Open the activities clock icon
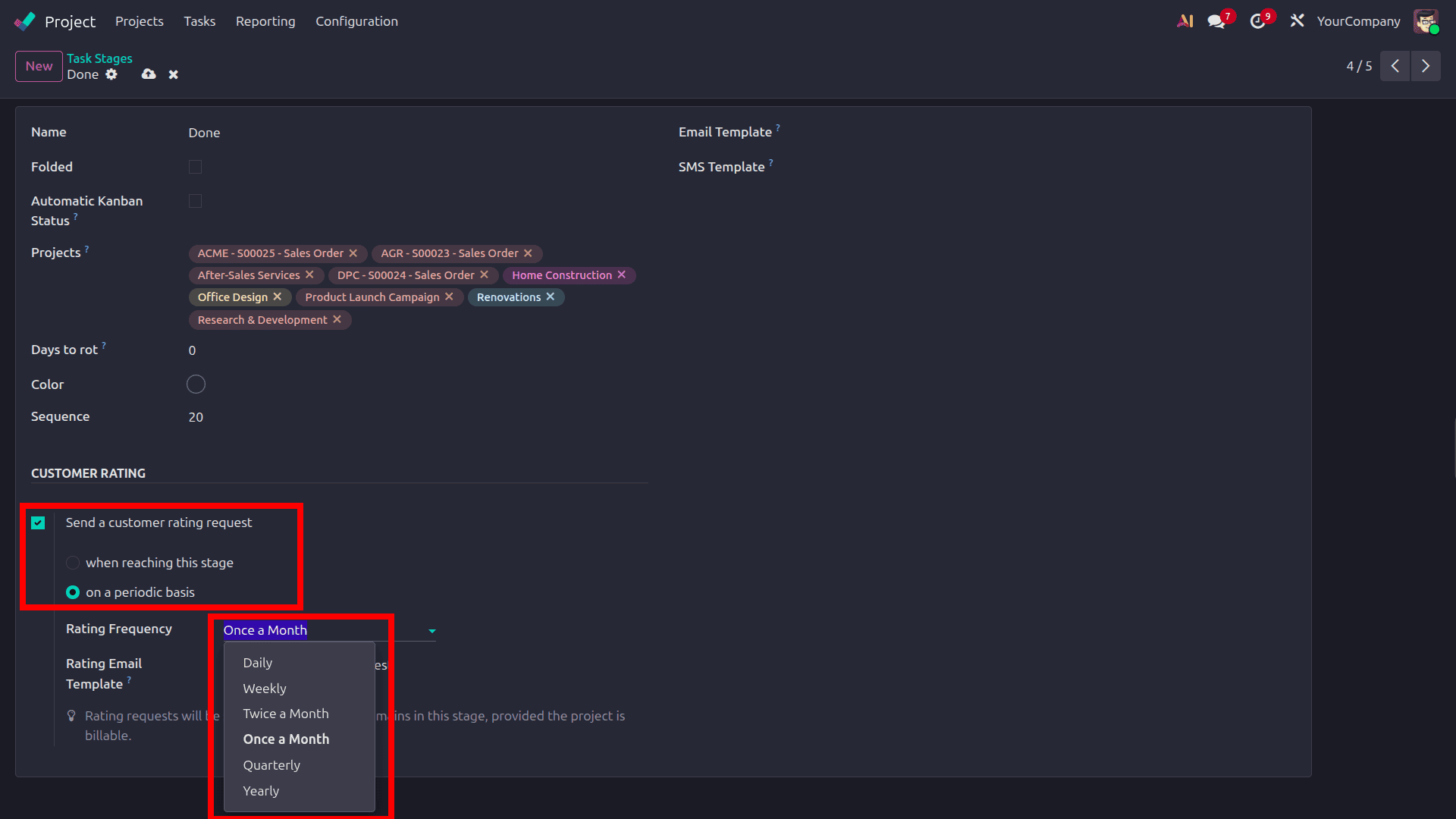 coord(1258,21)
